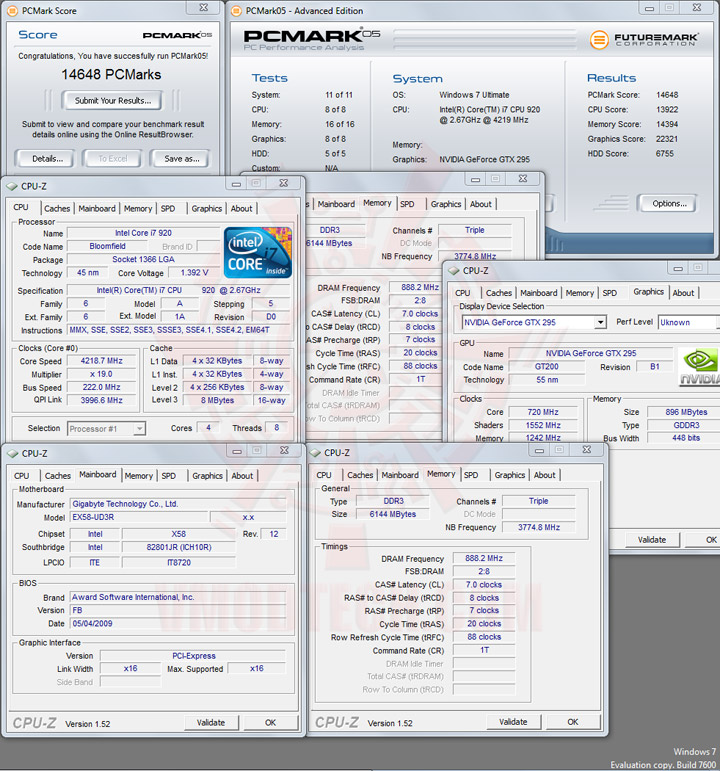Screen dimensions: 720x771
Task: Click the To Excel button
Action: point(113,159)
